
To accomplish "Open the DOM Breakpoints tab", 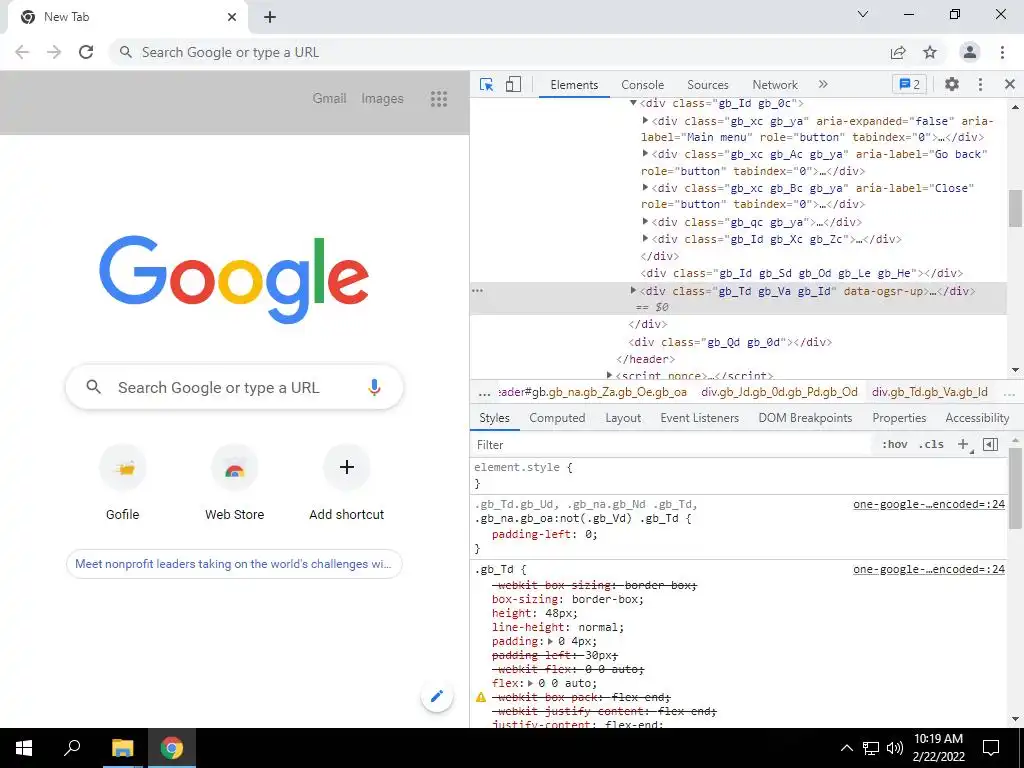I will point(805,418).
